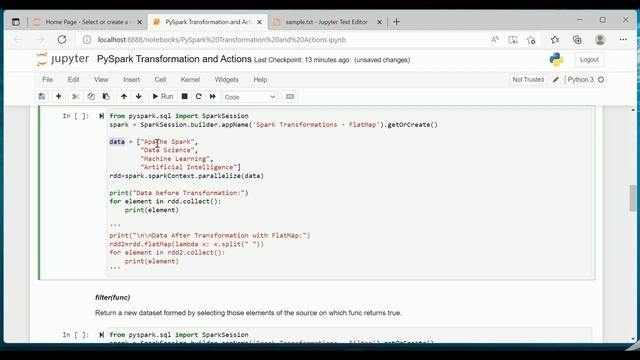This screenshot has width=640, height=360.
Task: Open the Widgets menu
Action: tap(227, 80)
